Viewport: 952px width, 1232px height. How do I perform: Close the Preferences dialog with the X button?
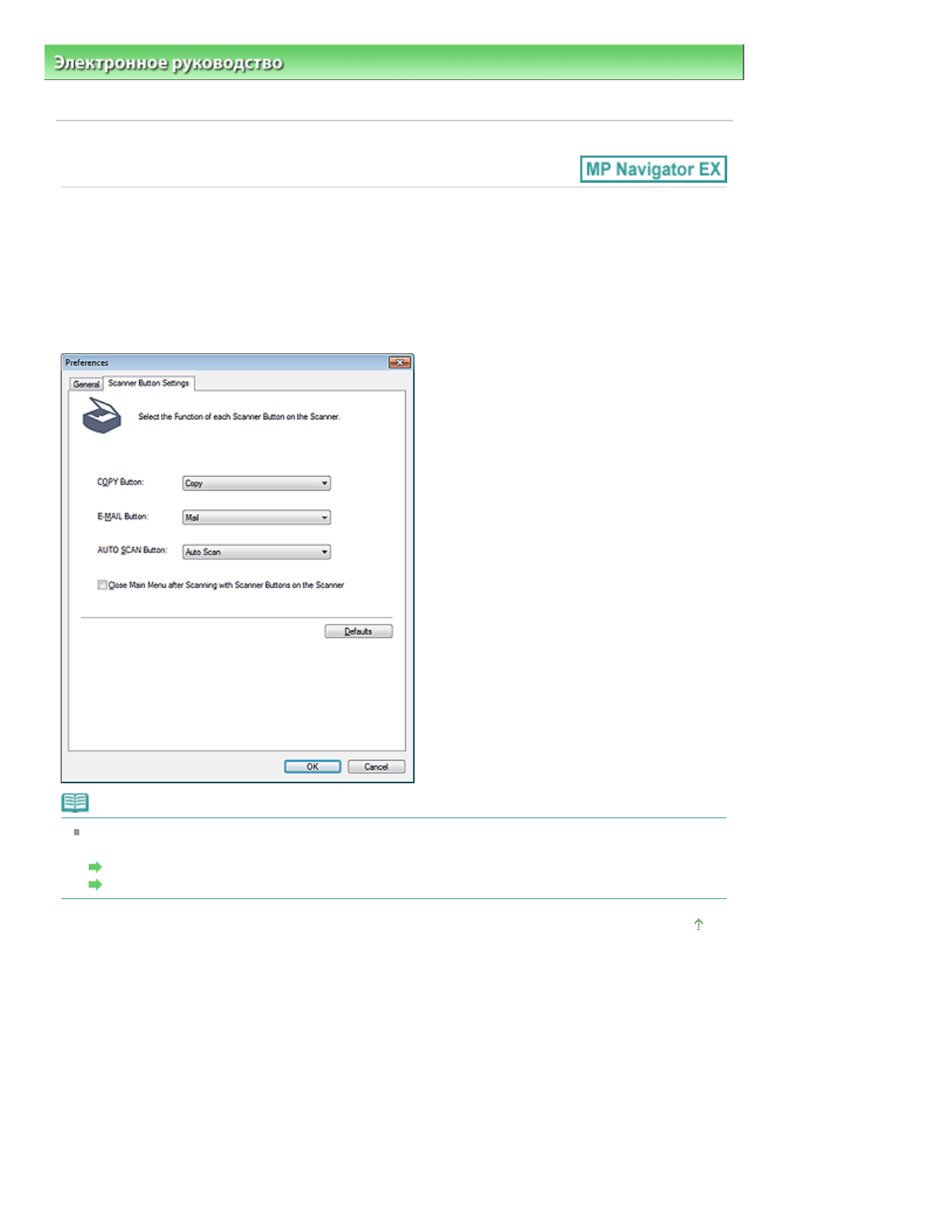(x=399, y=362)
